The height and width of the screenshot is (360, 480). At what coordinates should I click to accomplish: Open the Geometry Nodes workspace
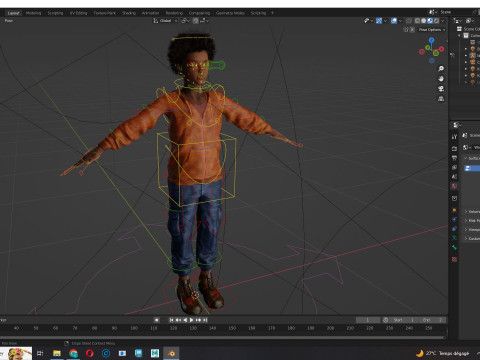[230, 13]
